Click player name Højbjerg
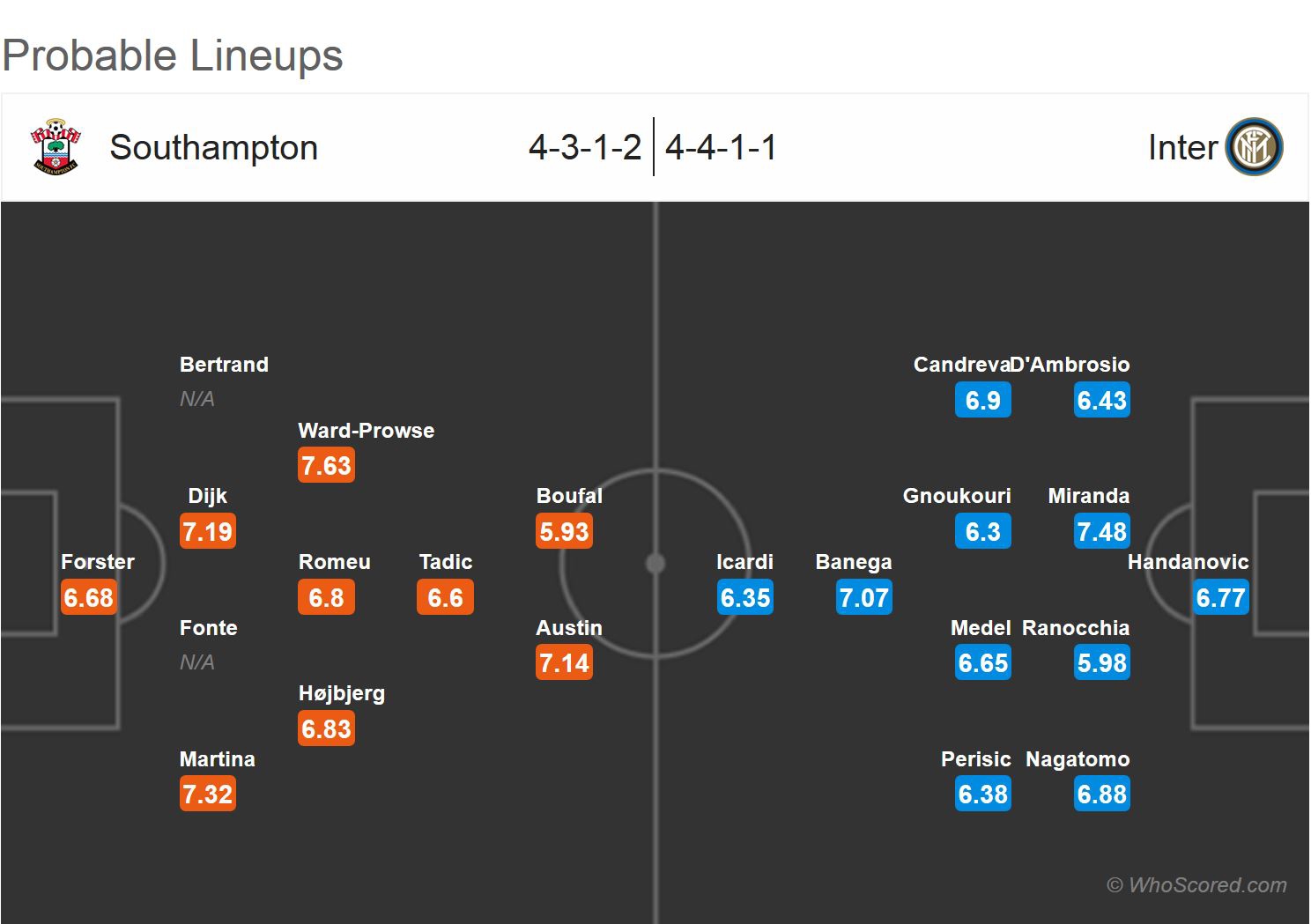Image resolution: width=1311 pixels, height=924 pixels. [x=342, y=693]
